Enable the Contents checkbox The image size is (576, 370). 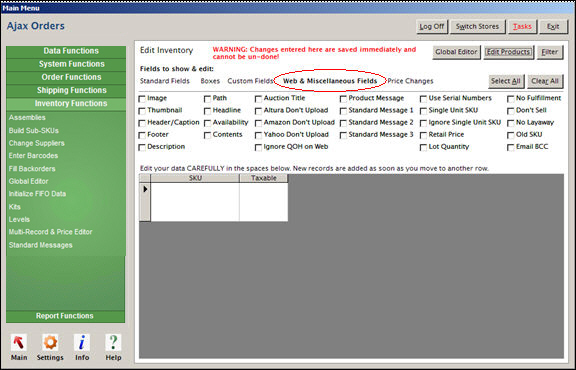(208, 135)
